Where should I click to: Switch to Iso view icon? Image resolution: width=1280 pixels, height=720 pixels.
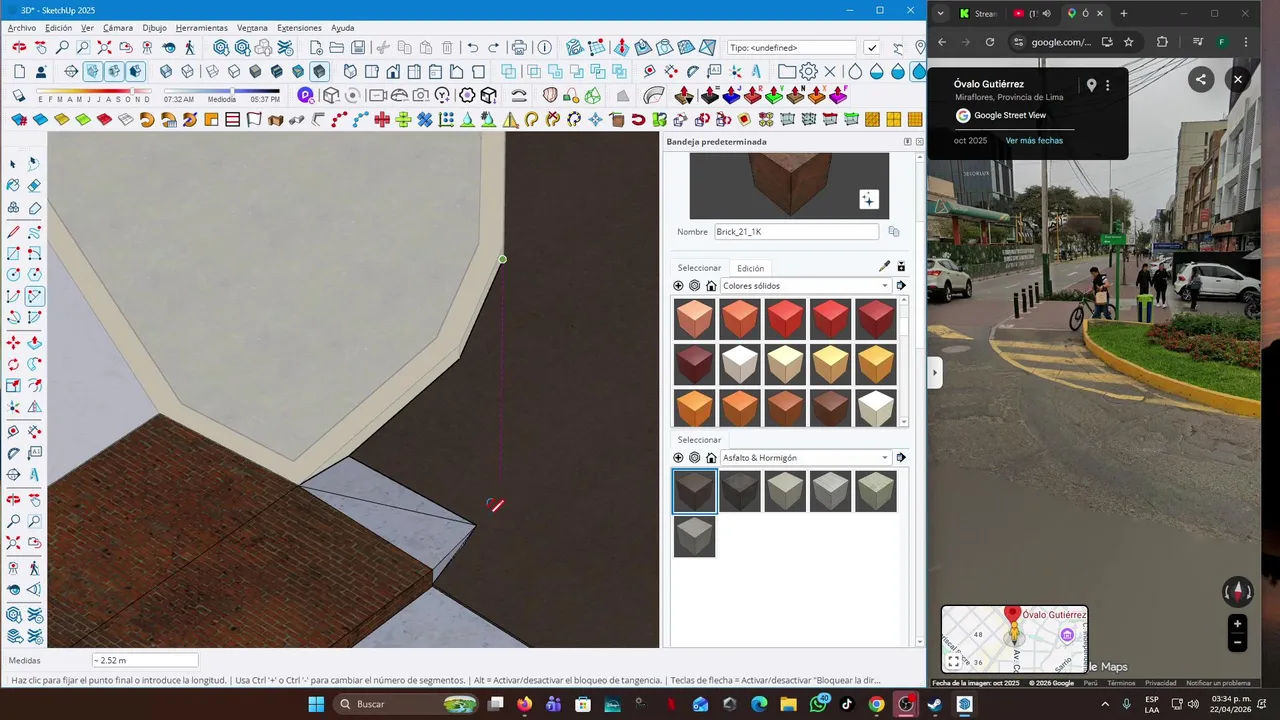(349, 71)
